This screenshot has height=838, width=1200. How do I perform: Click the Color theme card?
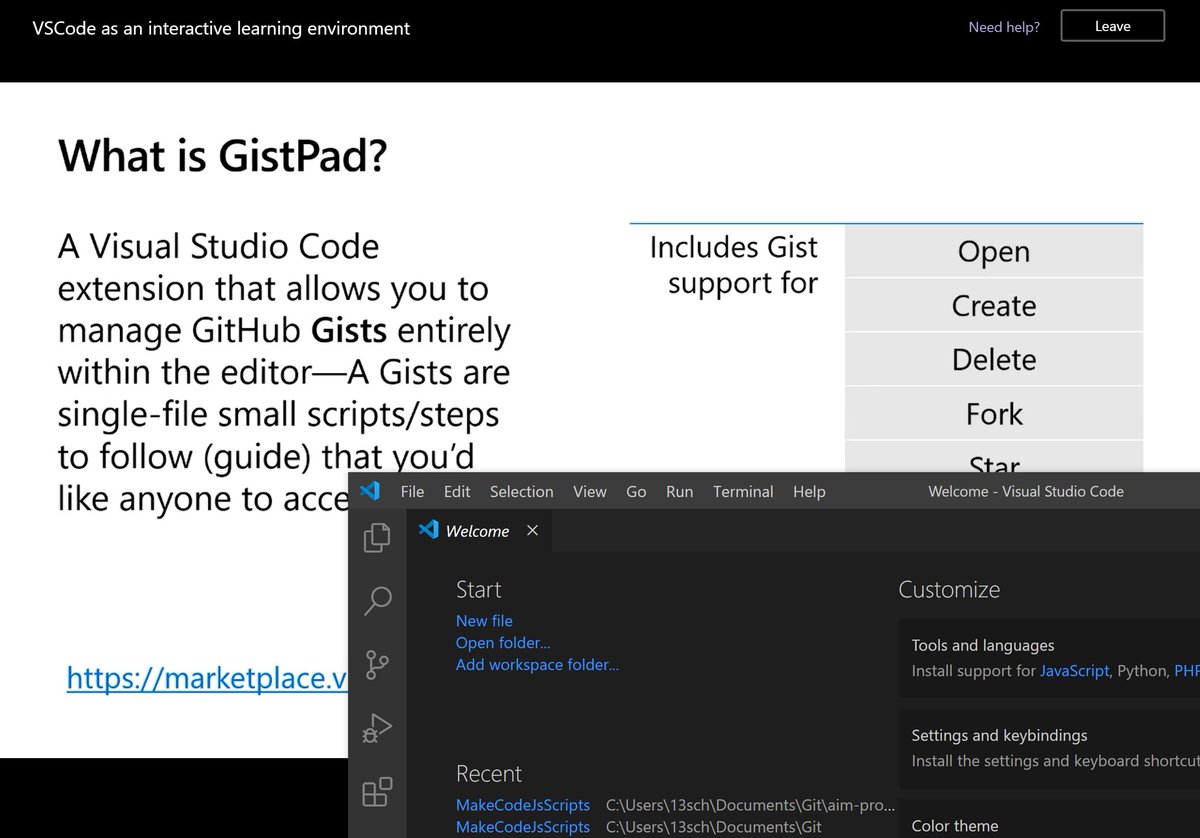(1050, 819)
